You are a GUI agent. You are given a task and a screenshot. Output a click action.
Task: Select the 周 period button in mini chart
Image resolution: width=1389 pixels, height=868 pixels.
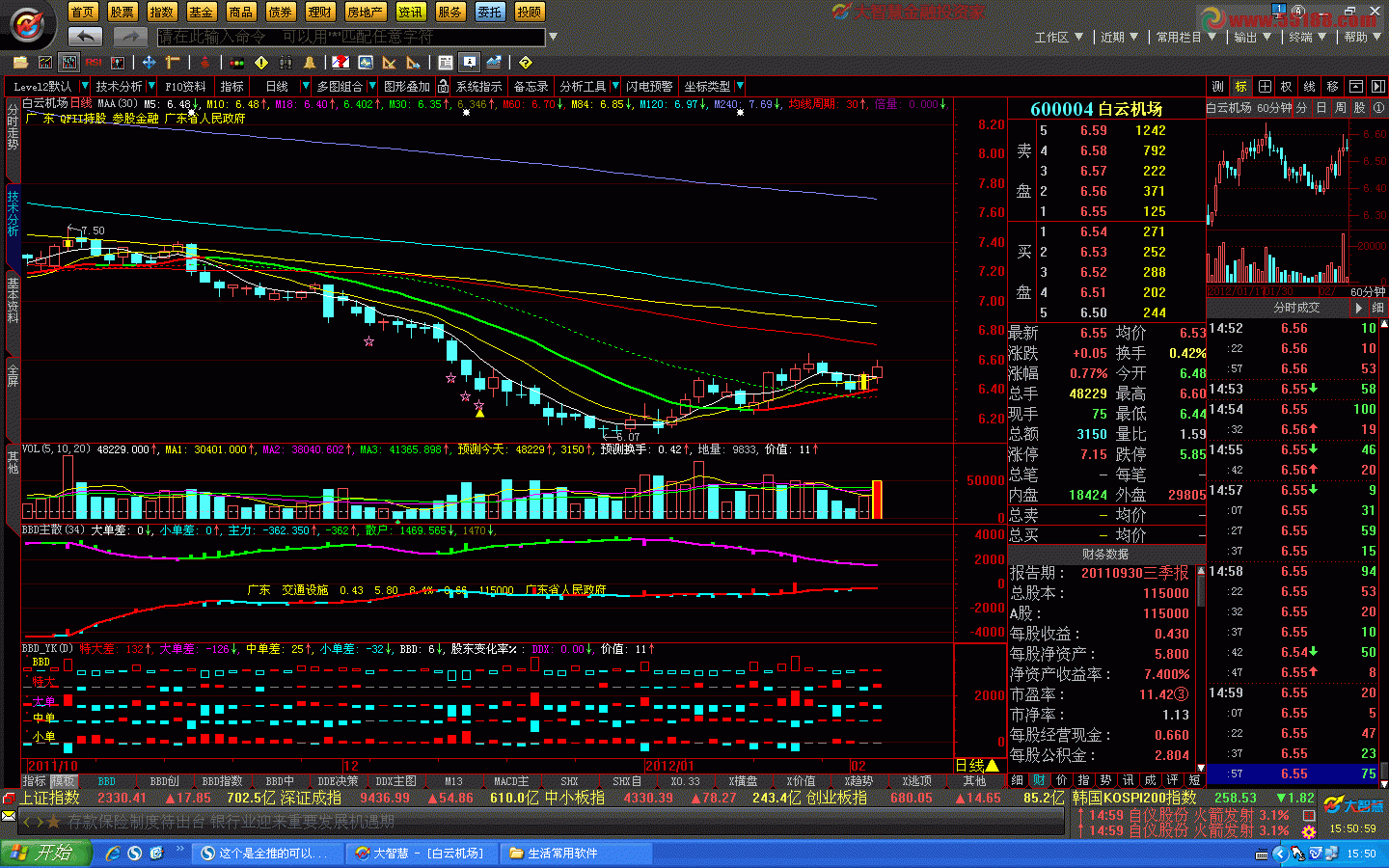pos(1340,108)
